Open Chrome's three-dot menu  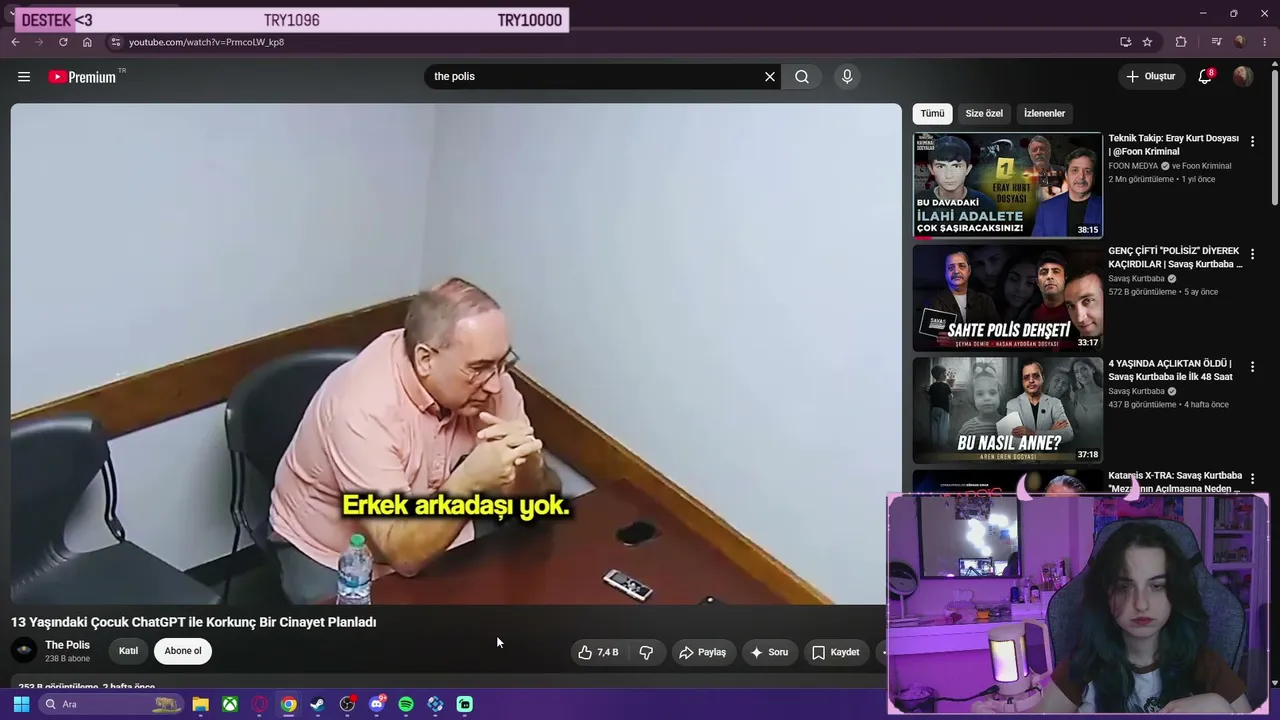(x=1263, y=42)
